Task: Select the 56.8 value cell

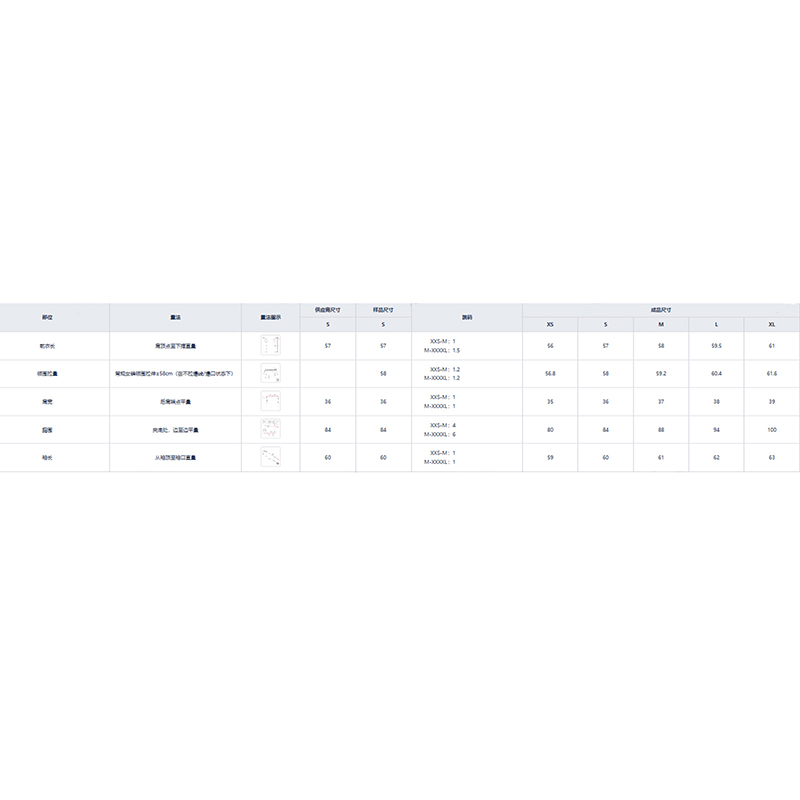Action: tap(550, 373)
